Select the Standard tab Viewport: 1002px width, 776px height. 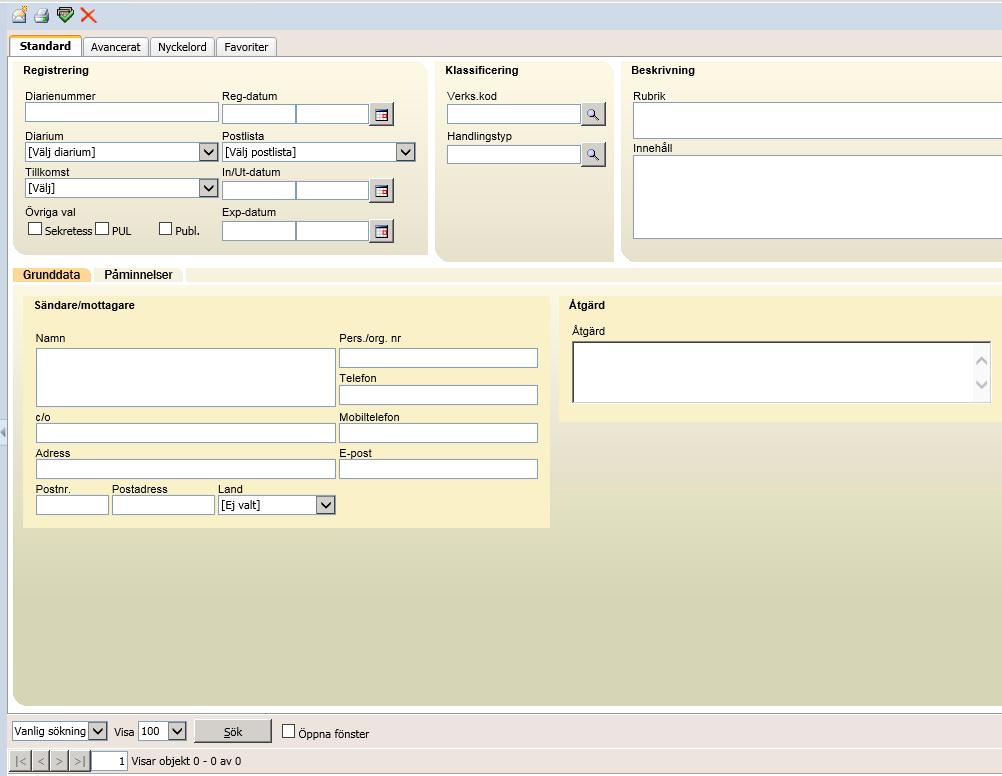coord(45,46)
